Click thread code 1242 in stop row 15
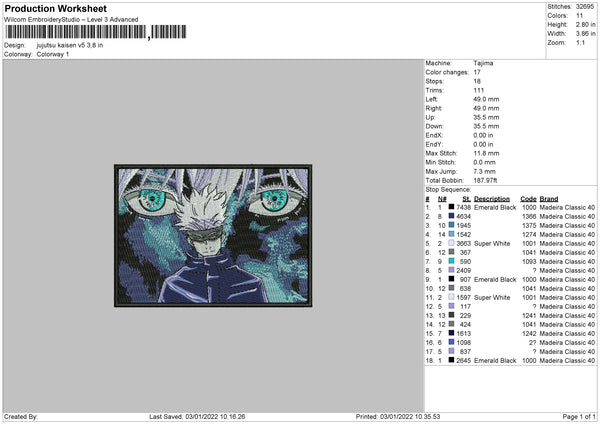The height and width of the screenshot is (424, 600). tap(530, 333)
